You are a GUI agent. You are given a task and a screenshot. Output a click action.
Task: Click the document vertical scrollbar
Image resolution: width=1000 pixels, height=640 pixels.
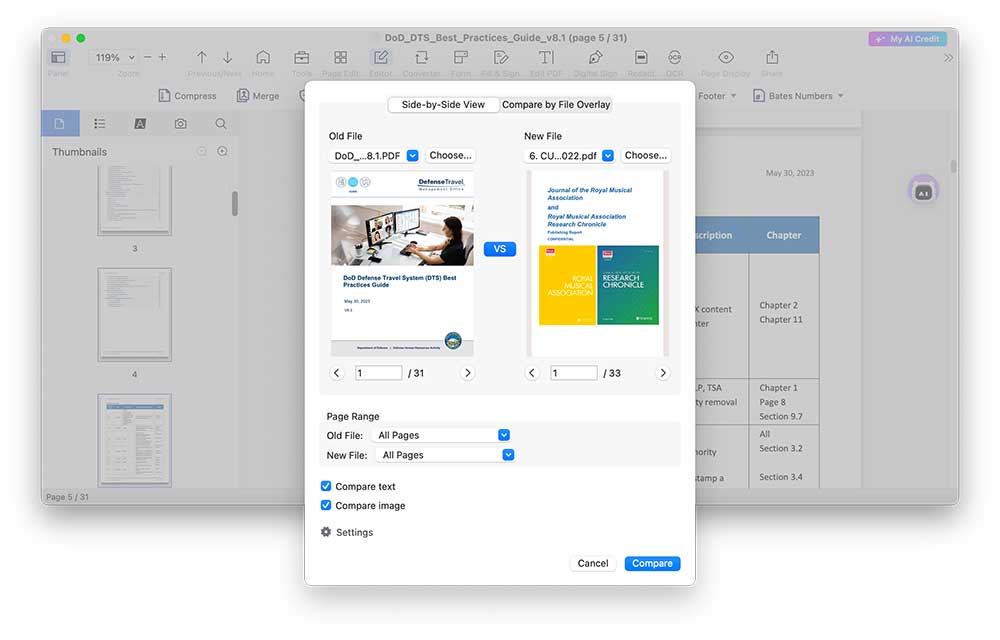coord(953,167)
